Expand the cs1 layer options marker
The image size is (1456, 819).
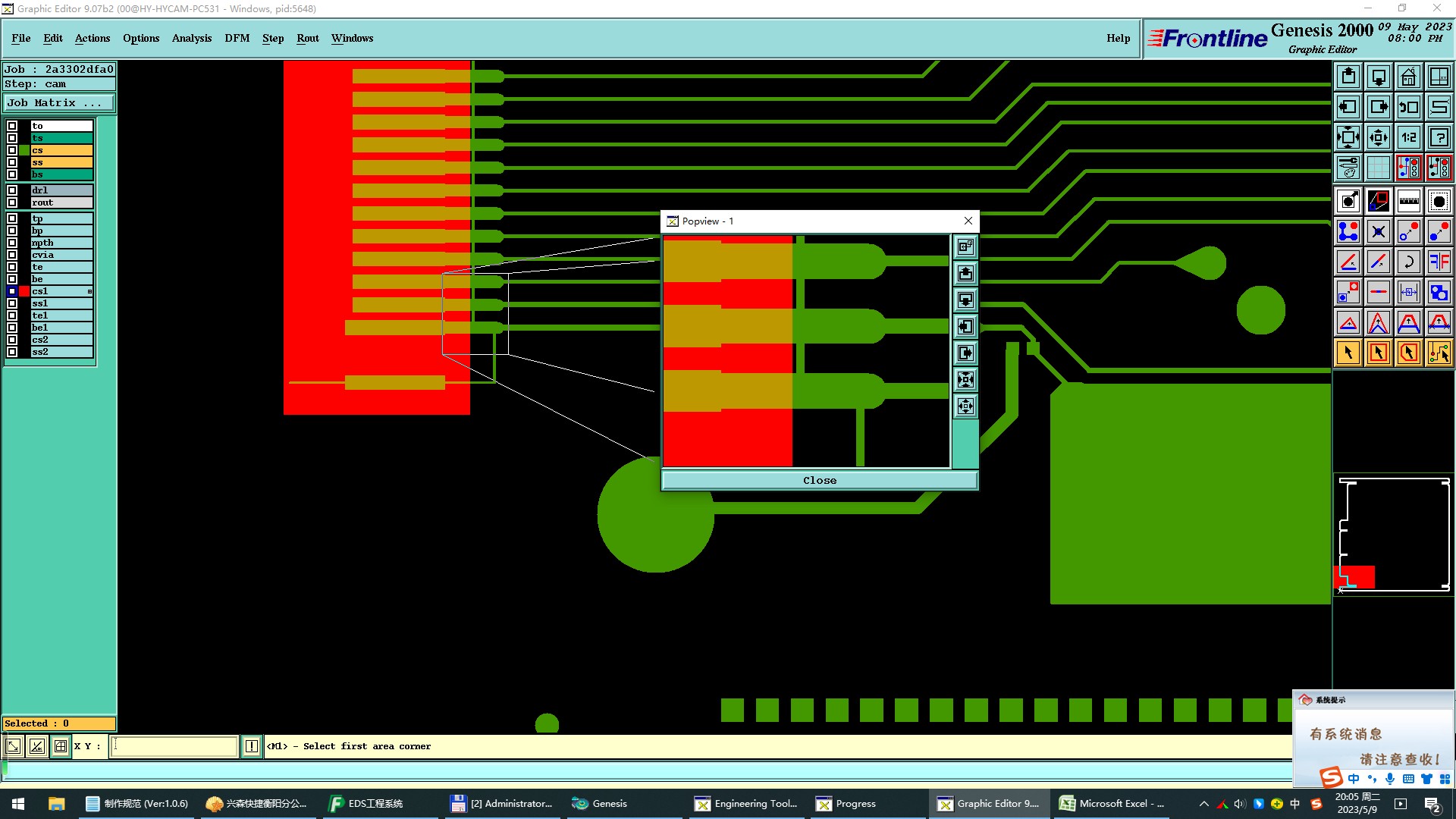(x=89, y=291)
